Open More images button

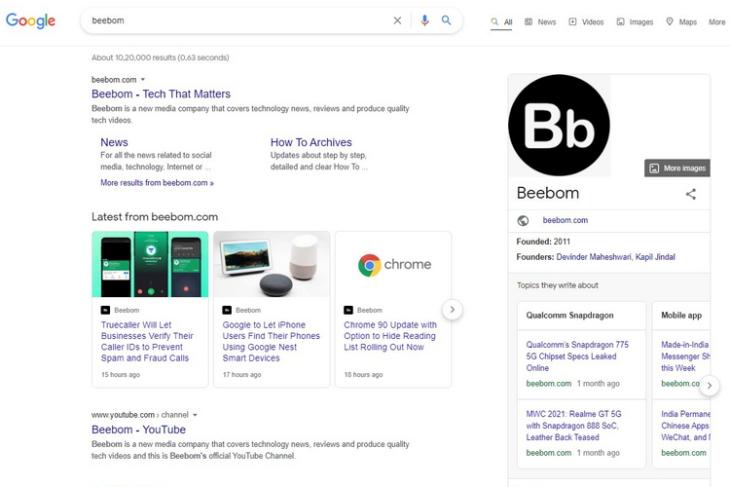coord(677,168)
